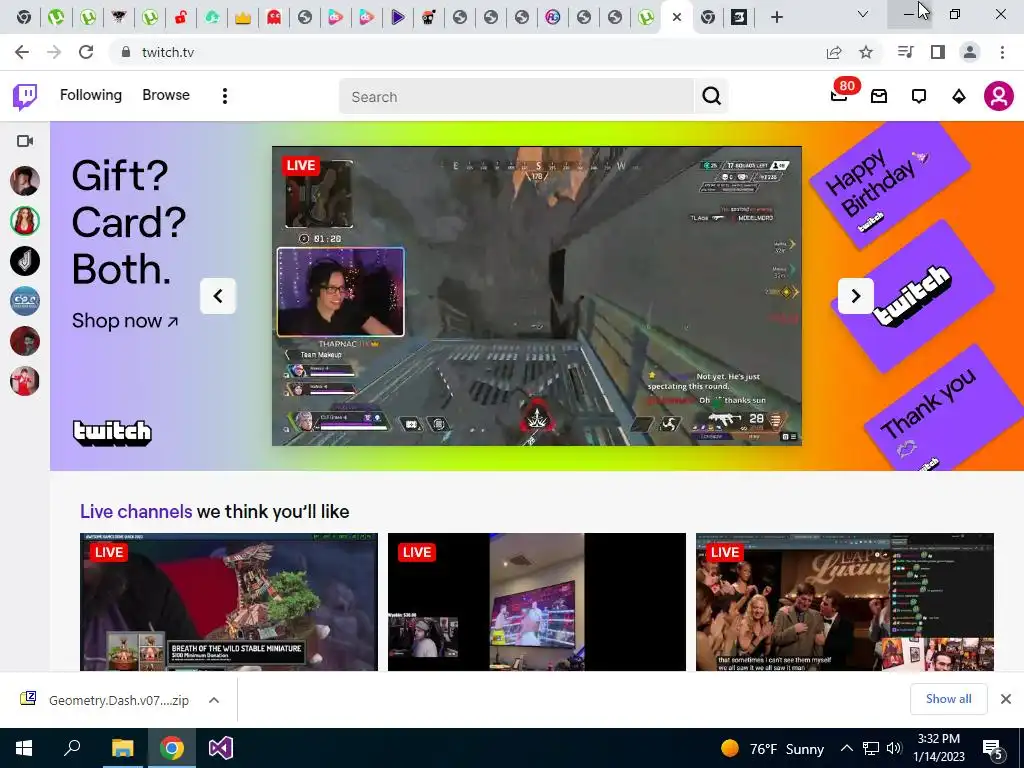Play the featured Apex Legends live stream
This screenshot has width=1024, height=768.
point(537,296)
